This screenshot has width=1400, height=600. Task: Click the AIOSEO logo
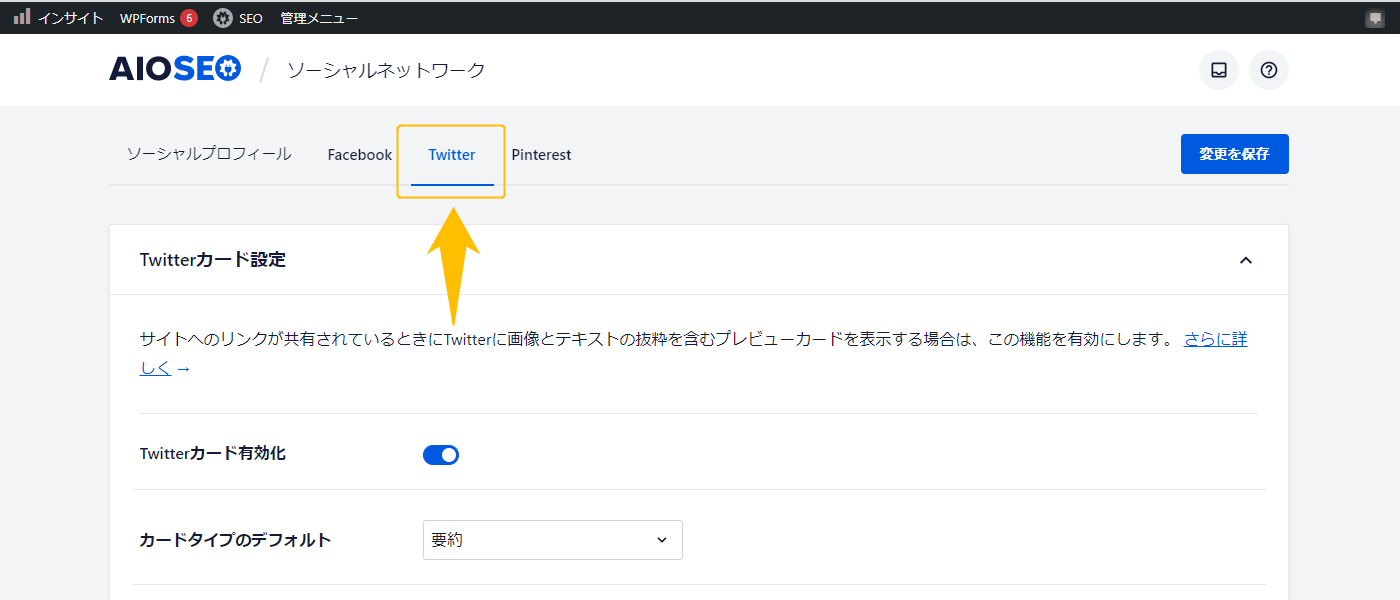click(x=175, y=69)
